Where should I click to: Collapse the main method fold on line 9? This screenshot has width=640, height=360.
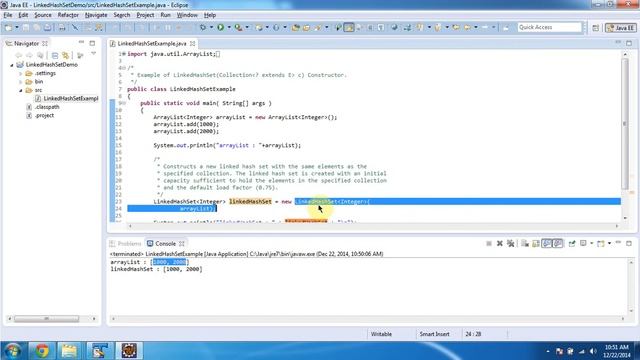click(x=124, y=103)
